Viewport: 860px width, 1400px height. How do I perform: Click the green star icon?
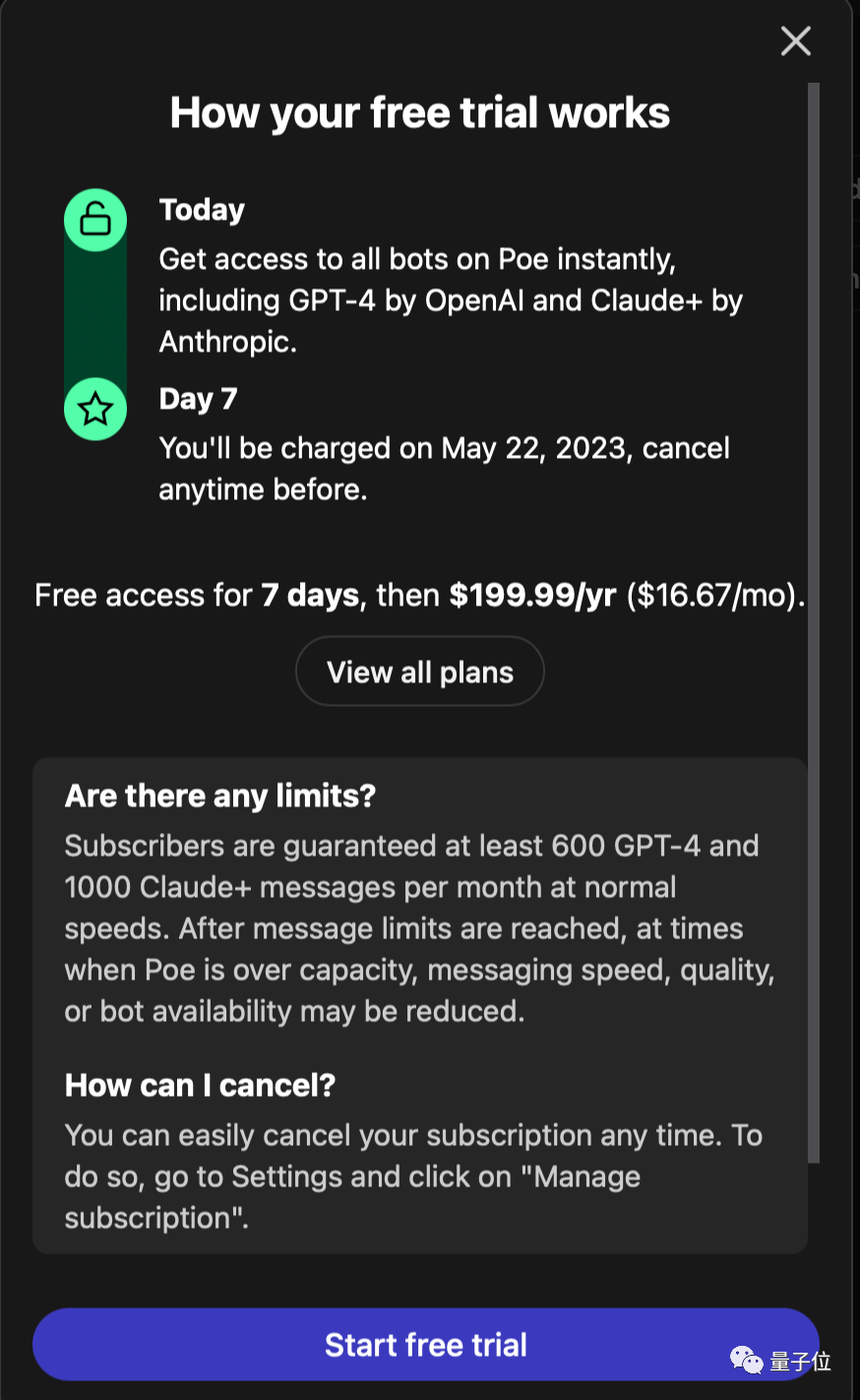(95, 409)
